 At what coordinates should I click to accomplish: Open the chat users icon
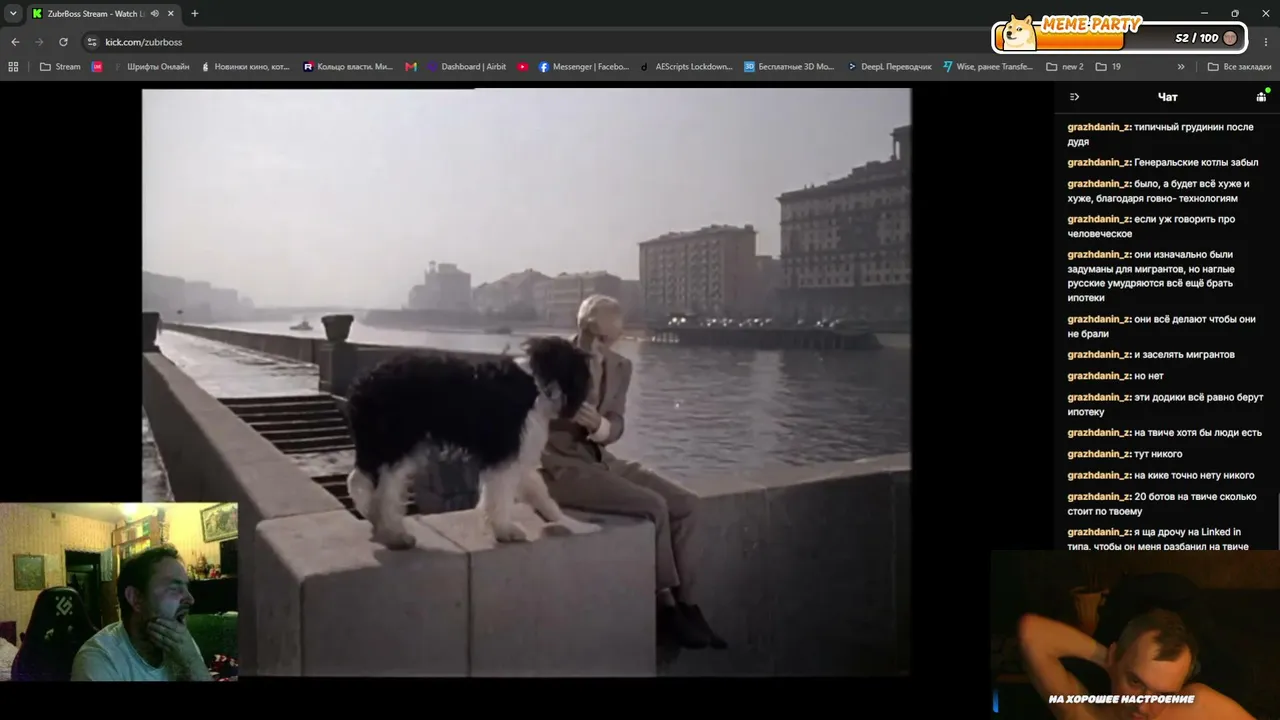tap(1262, 97)
